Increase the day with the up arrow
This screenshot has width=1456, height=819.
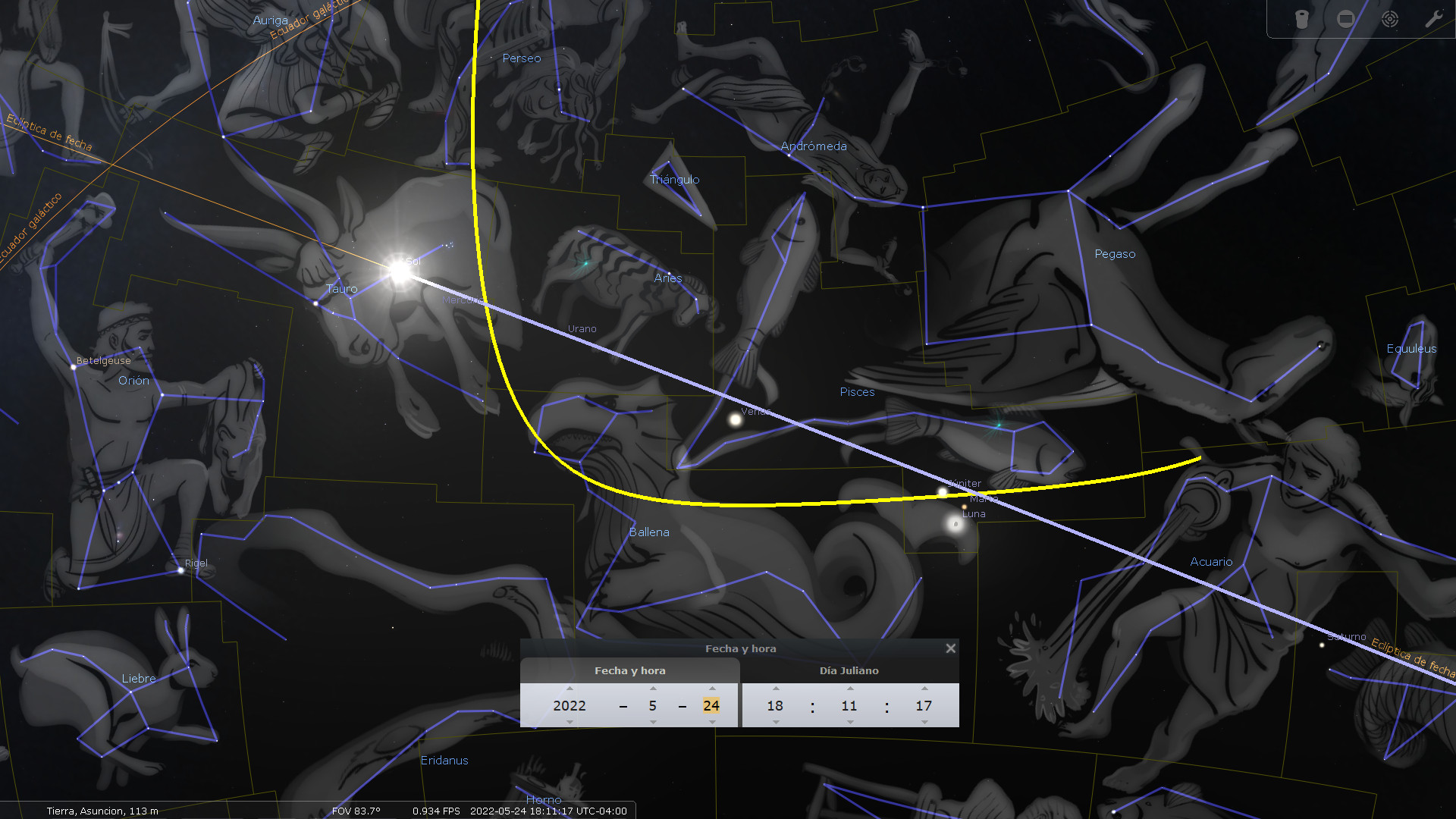[712, 689]
